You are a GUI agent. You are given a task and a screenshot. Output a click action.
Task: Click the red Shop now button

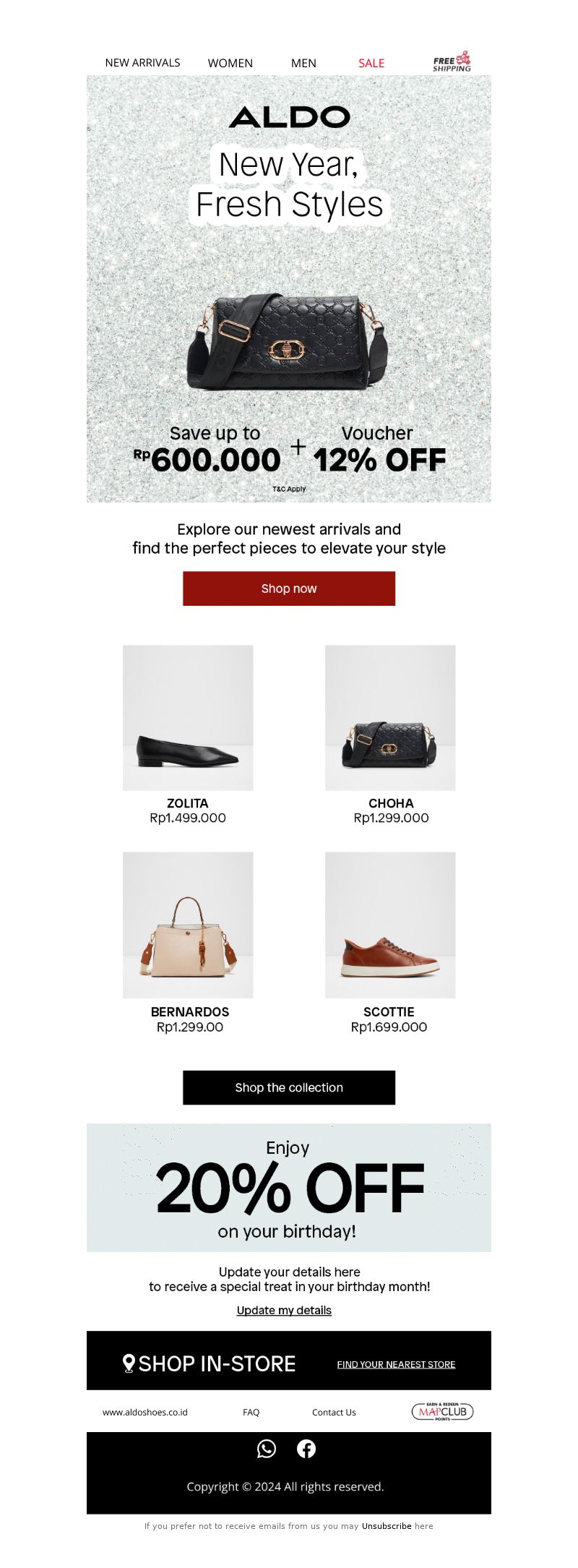click(289, 588)
